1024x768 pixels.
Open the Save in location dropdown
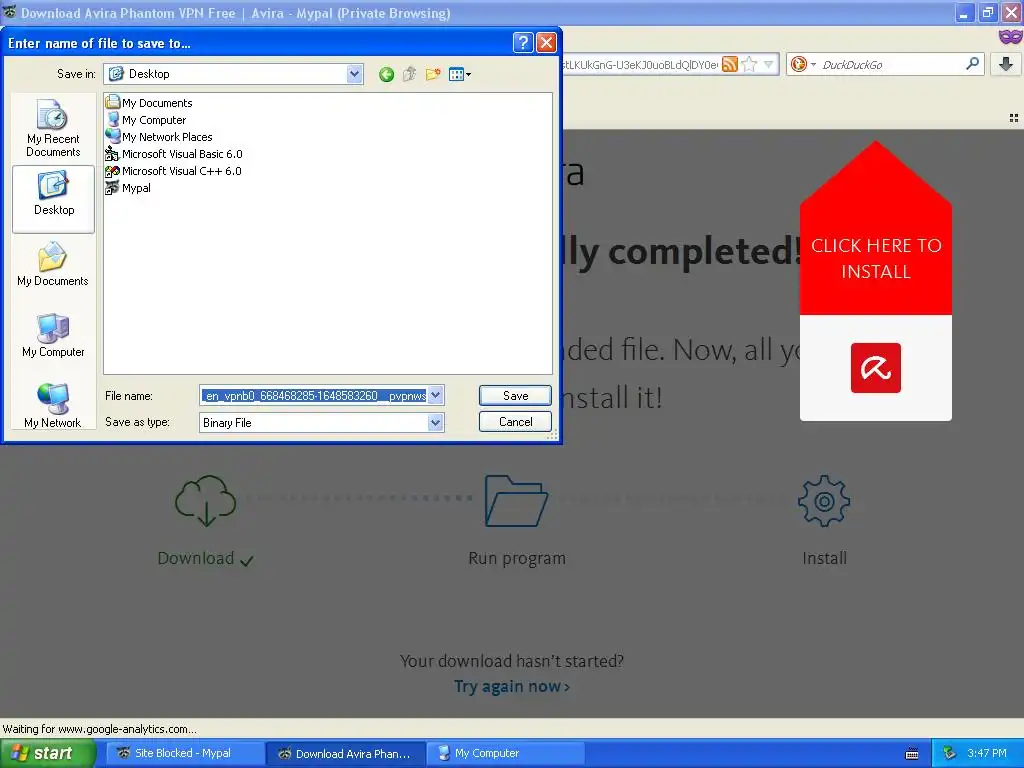(x=354, y=74)
